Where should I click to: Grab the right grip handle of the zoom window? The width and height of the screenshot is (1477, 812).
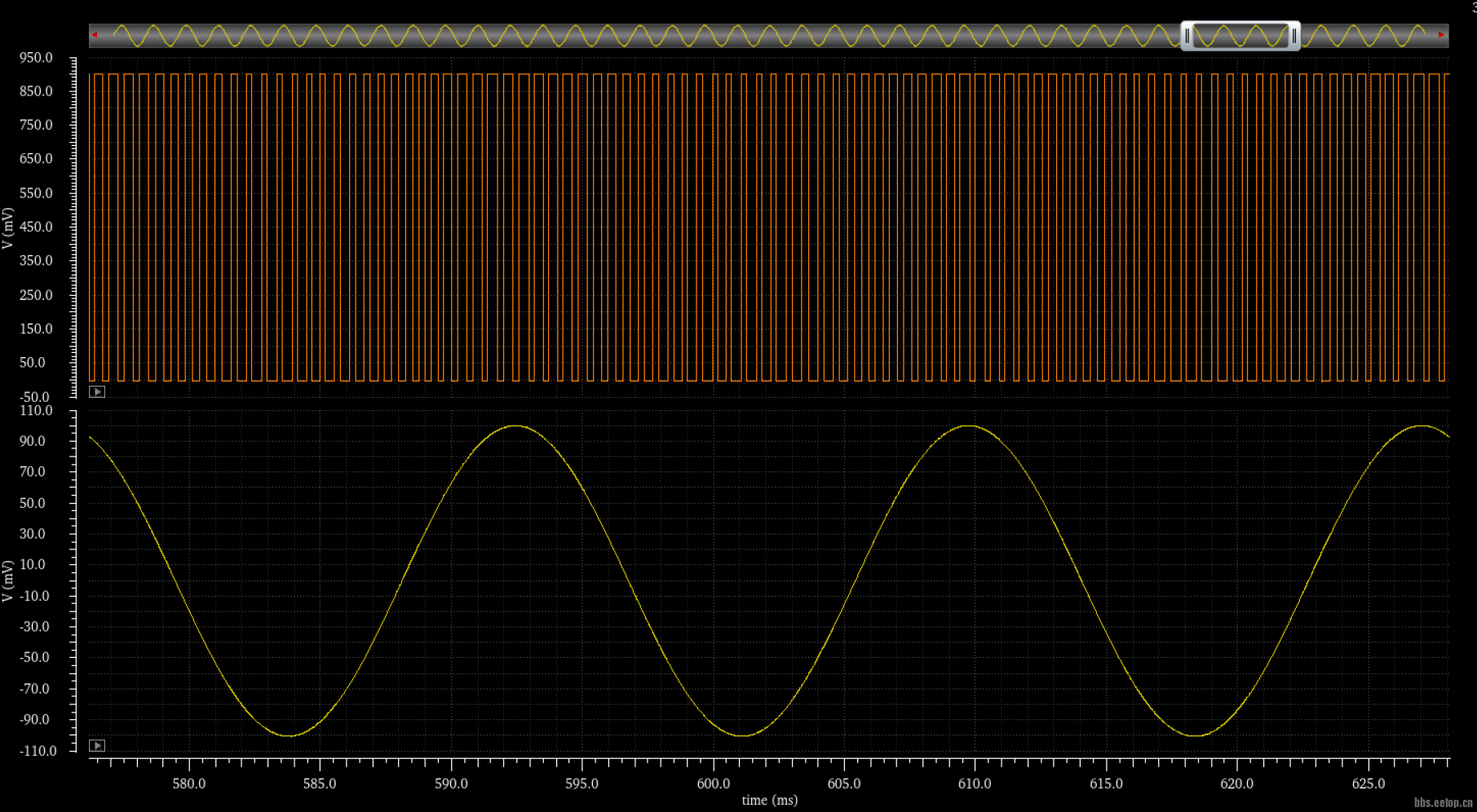[x=1293, y=36]
